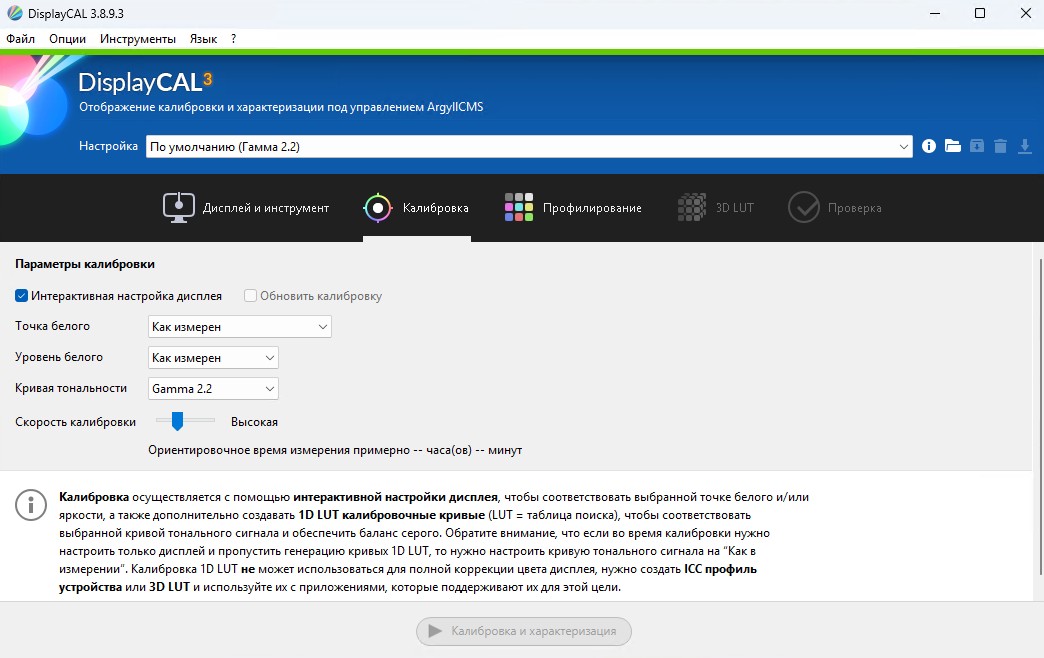Click the Ориентировочное время измерения text
Viewport: 1044px width, 658px height.
[335, 450]
